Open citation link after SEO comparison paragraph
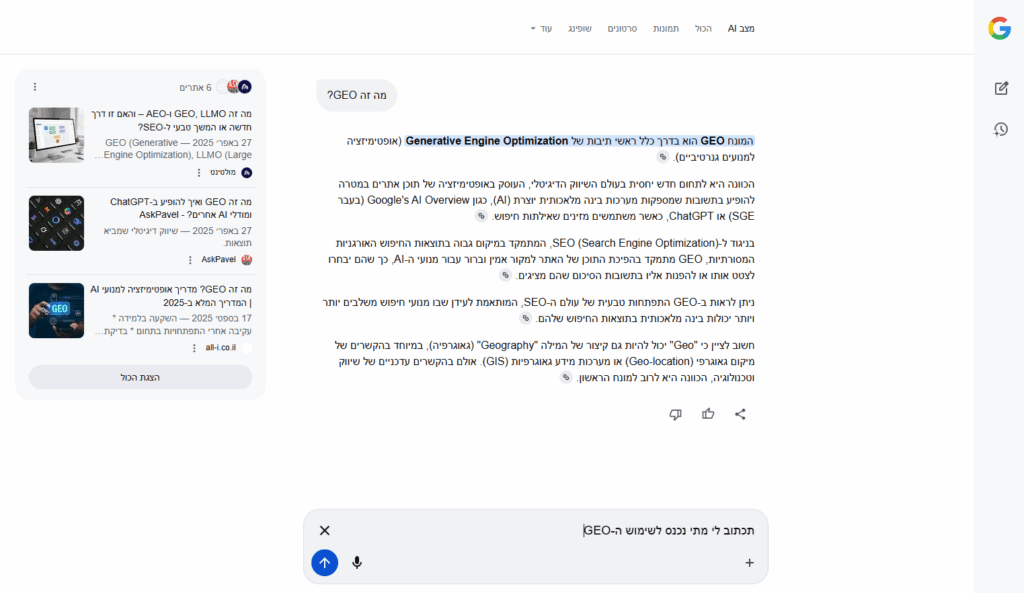 pyautogui.click(x=505, y=276)
